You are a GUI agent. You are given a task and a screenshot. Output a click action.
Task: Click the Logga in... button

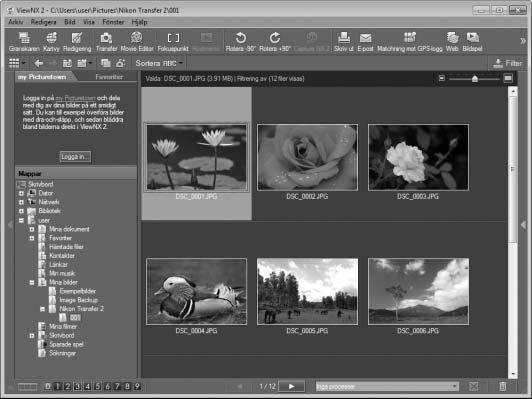click(x=75, y=157)
